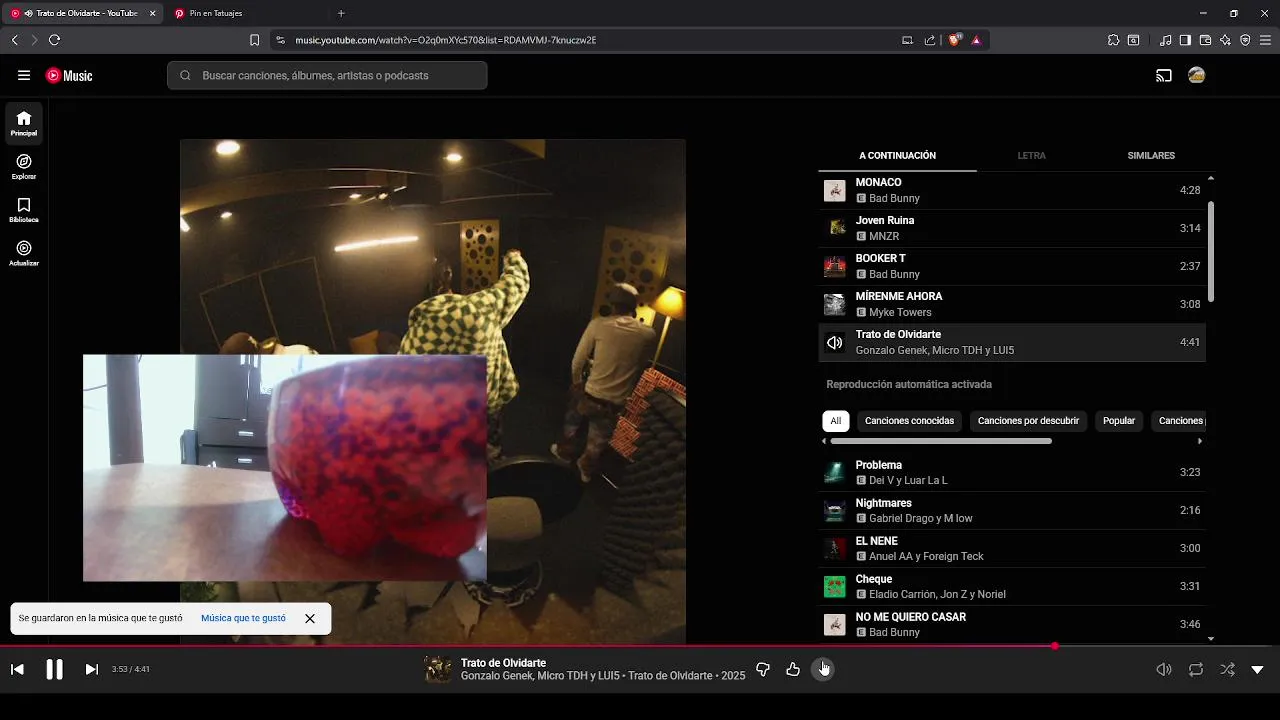Click the MONACO album thumbnail

834,190
